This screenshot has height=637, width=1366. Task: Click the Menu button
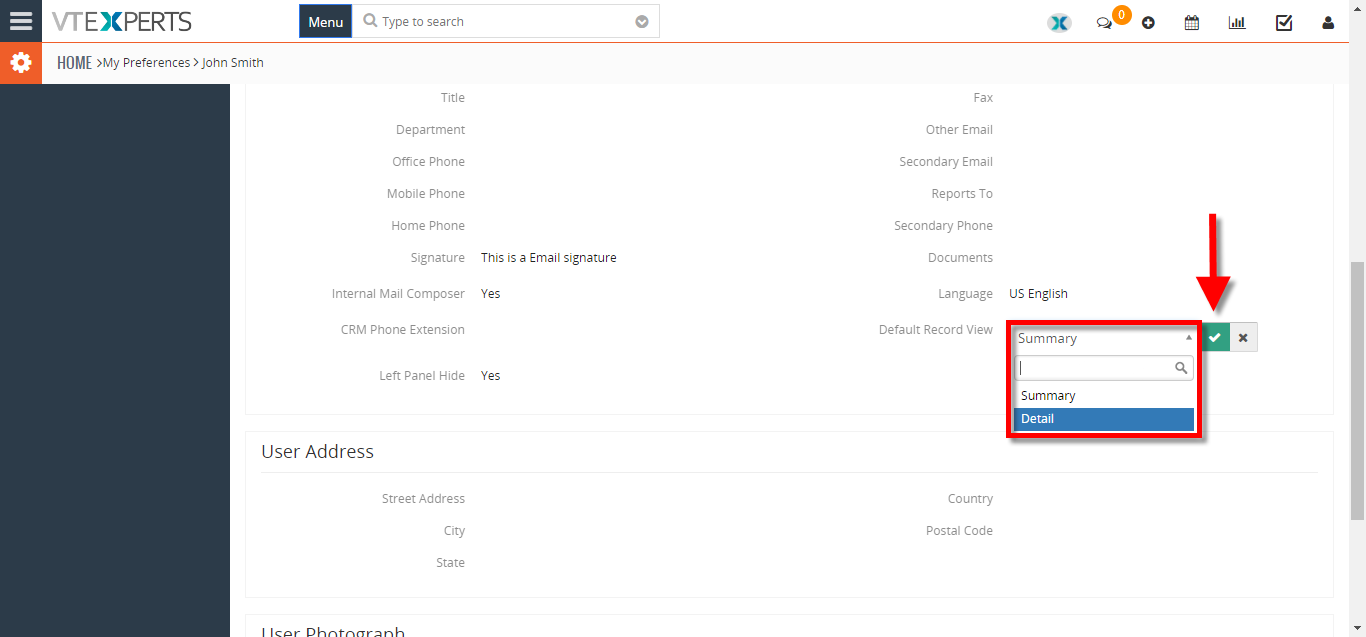coord(326,21)
